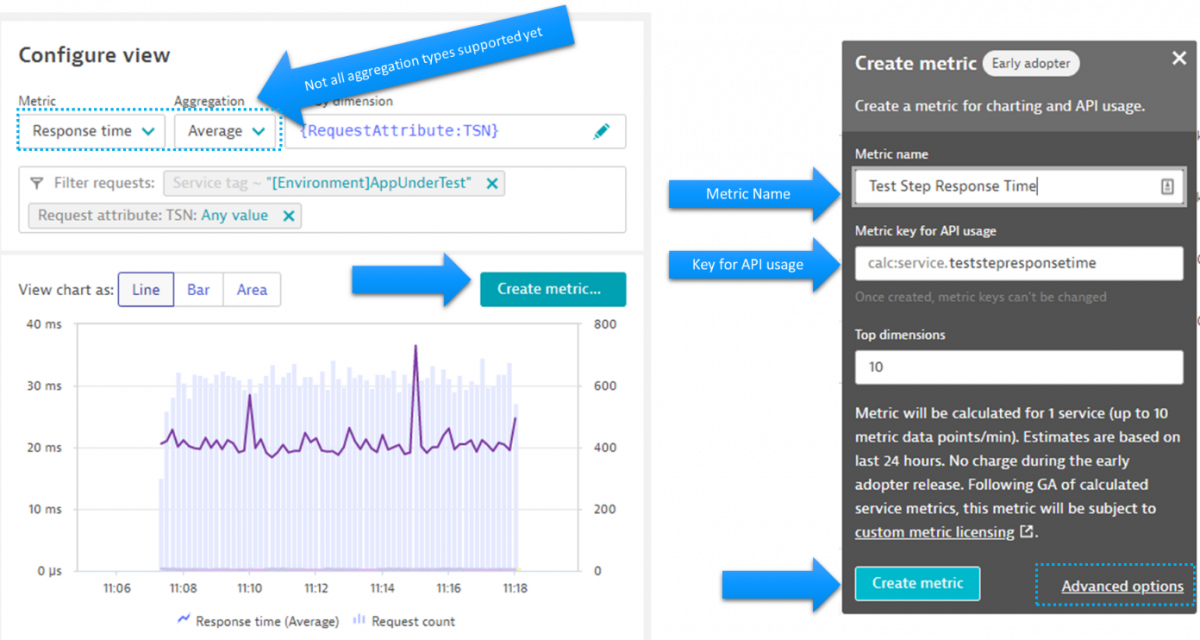The height and width of the screenshot is (640, 1200).
Task: Click the Create metric... button
Action: pyautogui.click(x=553, y=288)
